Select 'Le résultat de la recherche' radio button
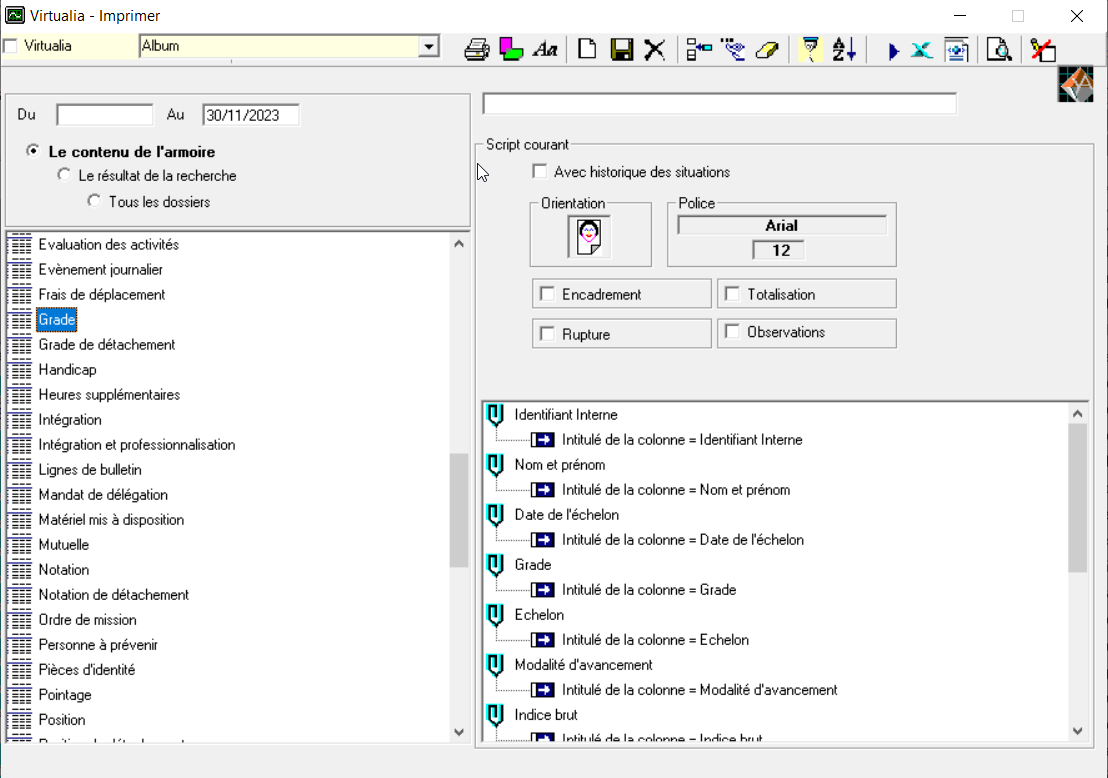Image resolution: width=1108 pixels, height=778 pixels. tap(65, 176)
